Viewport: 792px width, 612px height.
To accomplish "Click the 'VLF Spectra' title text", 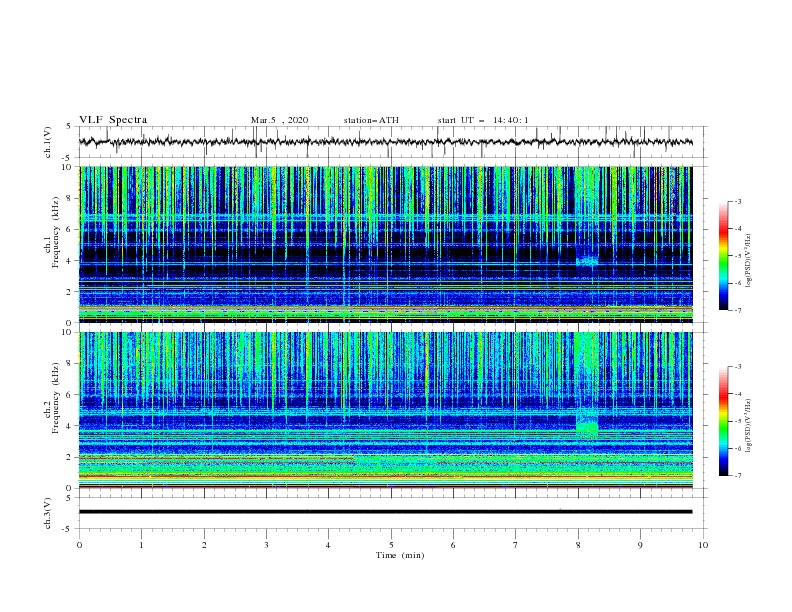I will (x=113, y=120).
